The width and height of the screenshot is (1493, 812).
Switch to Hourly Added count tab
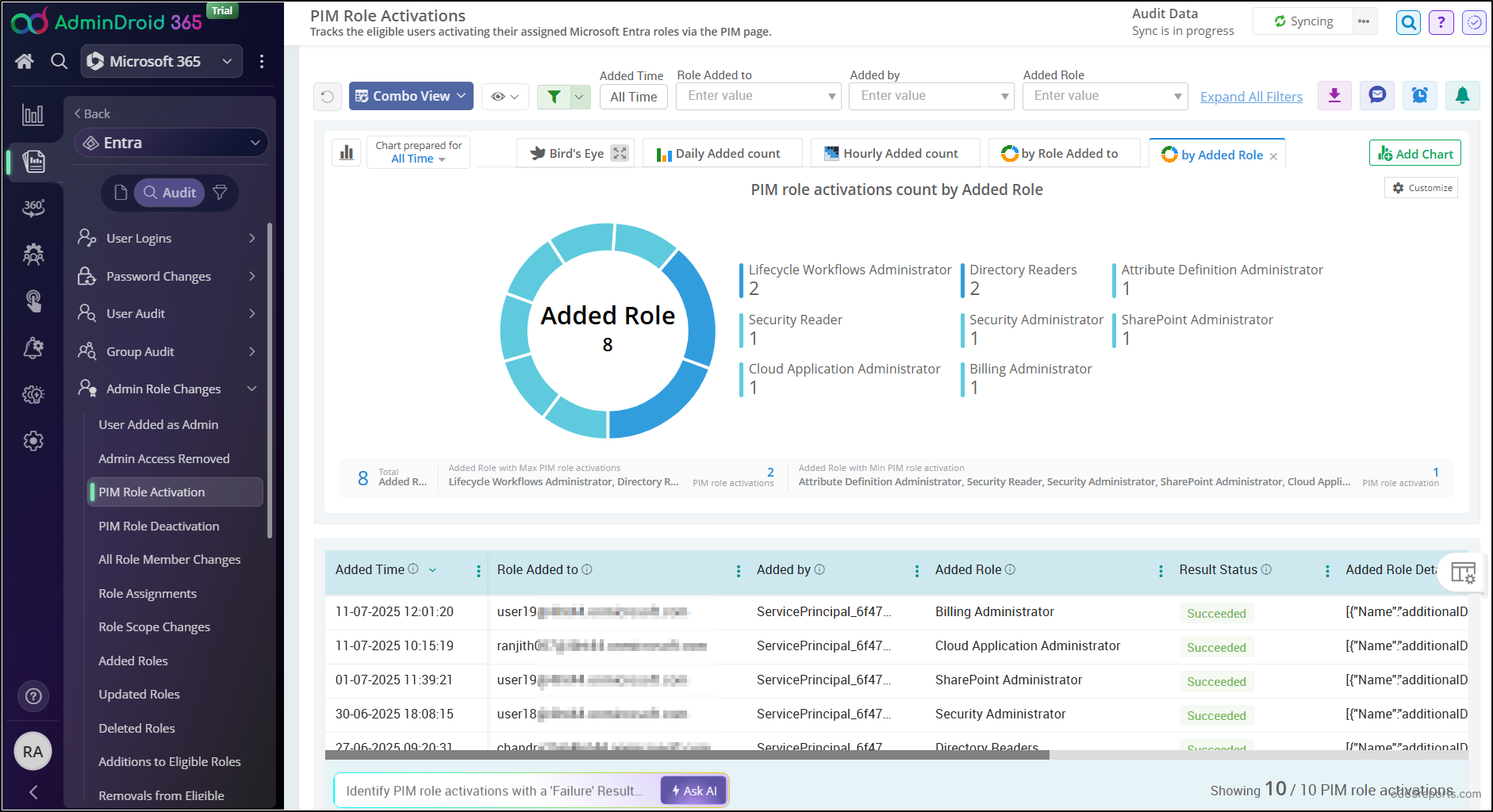[895, 153]
